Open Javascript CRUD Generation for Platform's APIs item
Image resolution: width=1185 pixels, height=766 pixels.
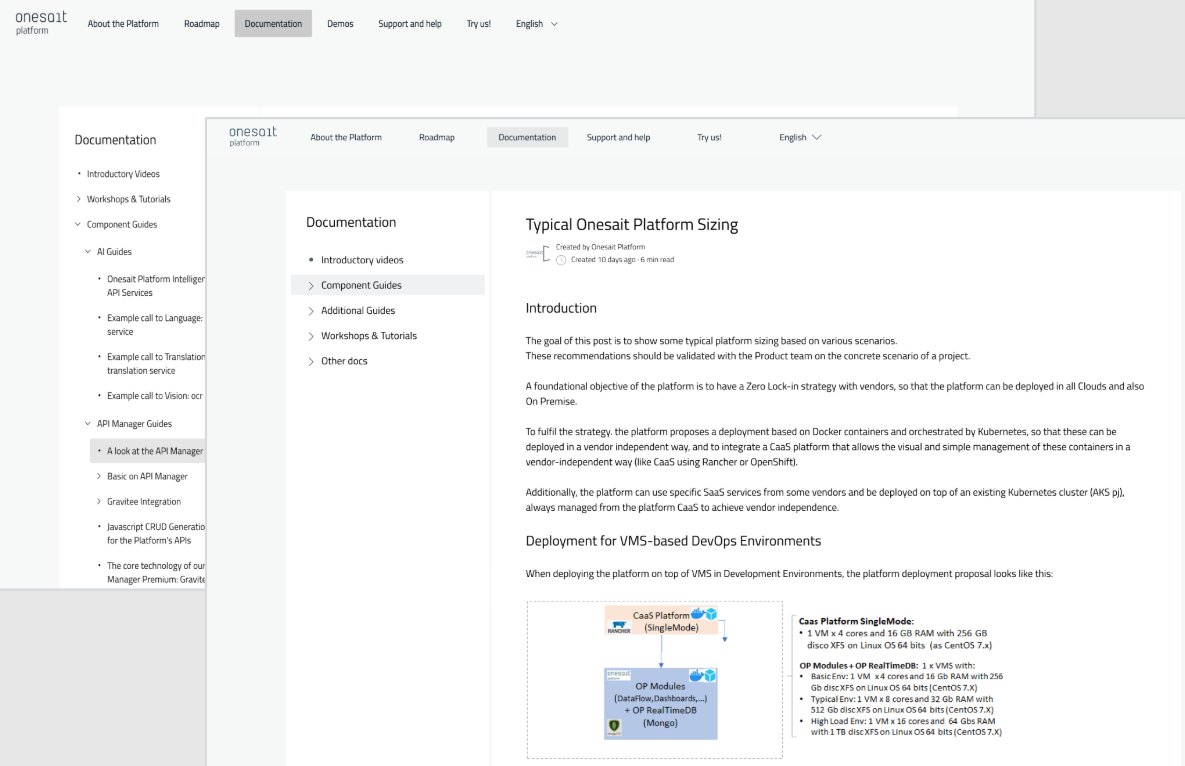click(156, 533)
